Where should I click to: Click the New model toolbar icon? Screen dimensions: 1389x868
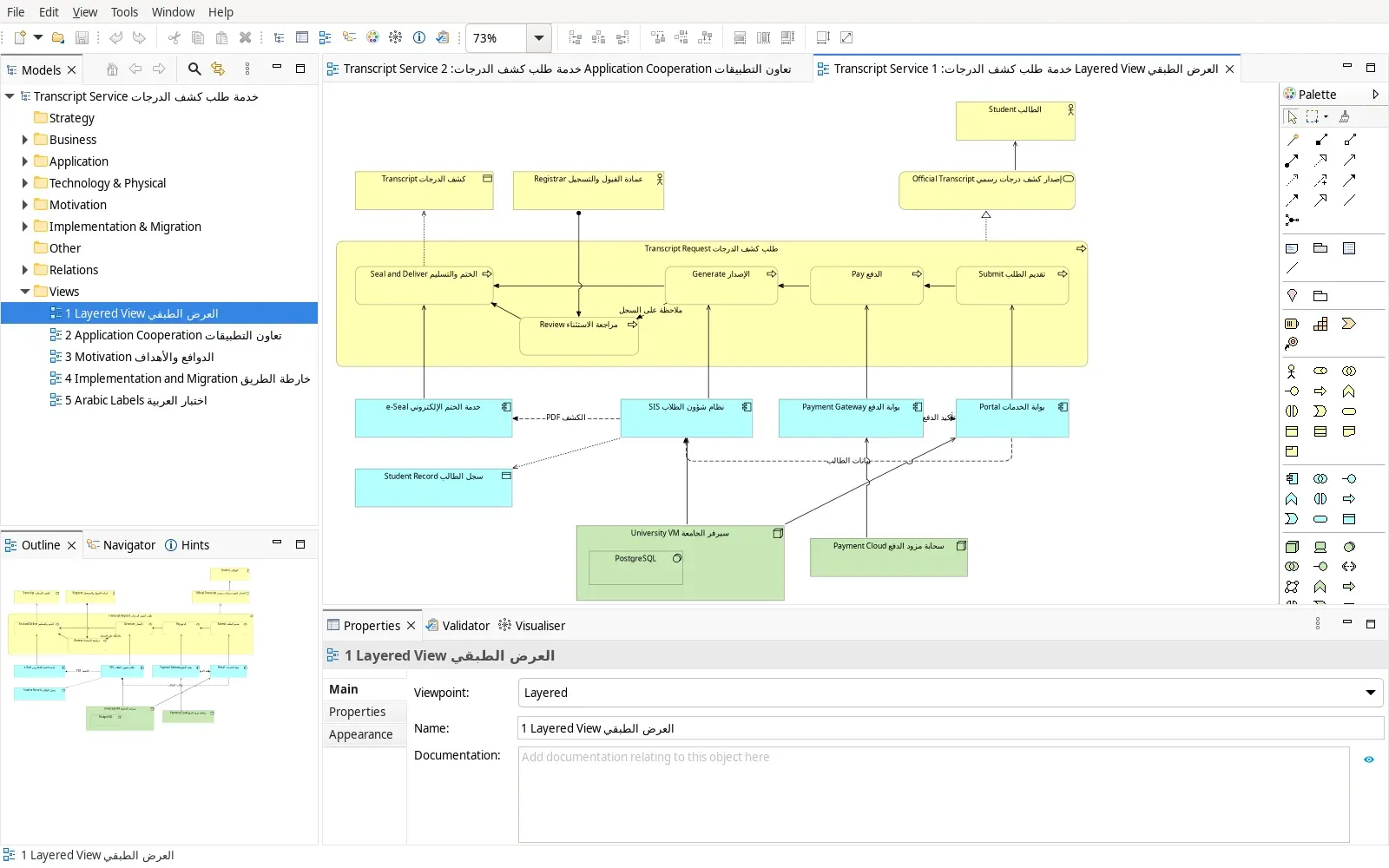click(x=20, y=37)
